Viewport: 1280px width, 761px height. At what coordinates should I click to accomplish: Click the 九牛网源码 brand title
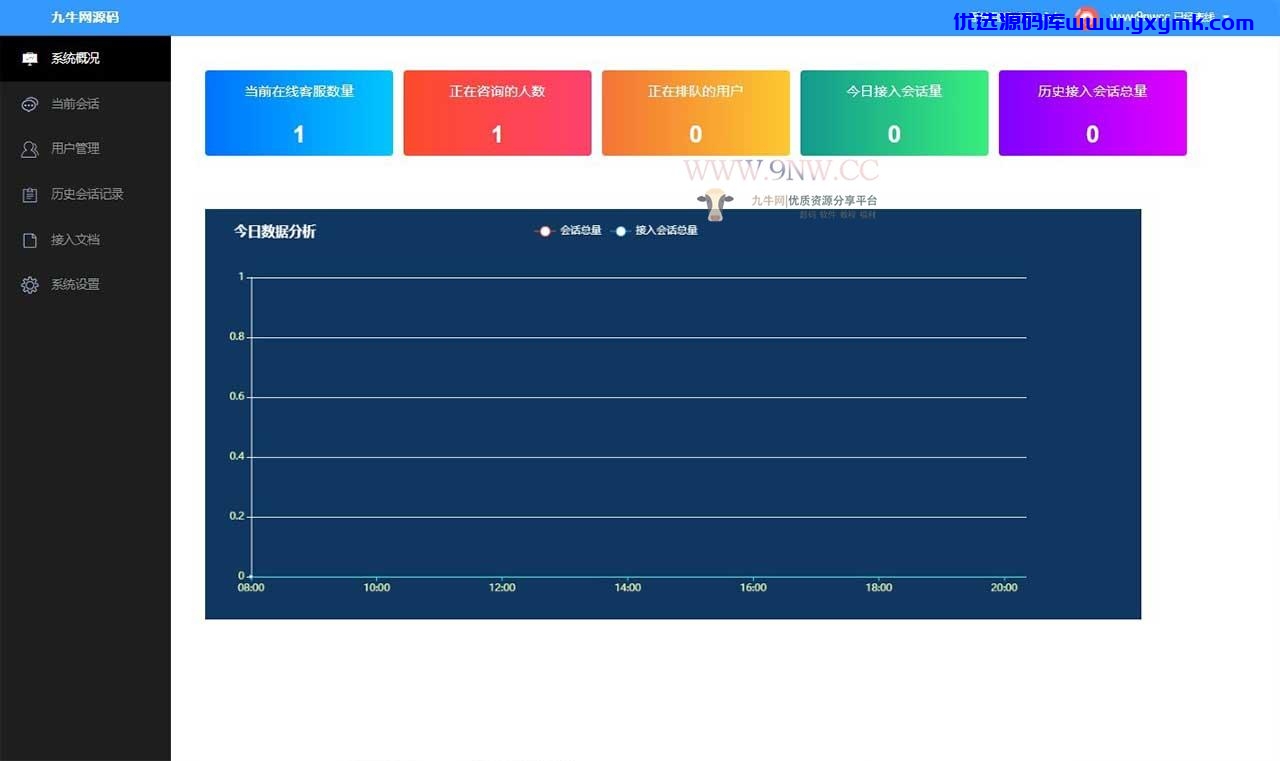point(85,18)
